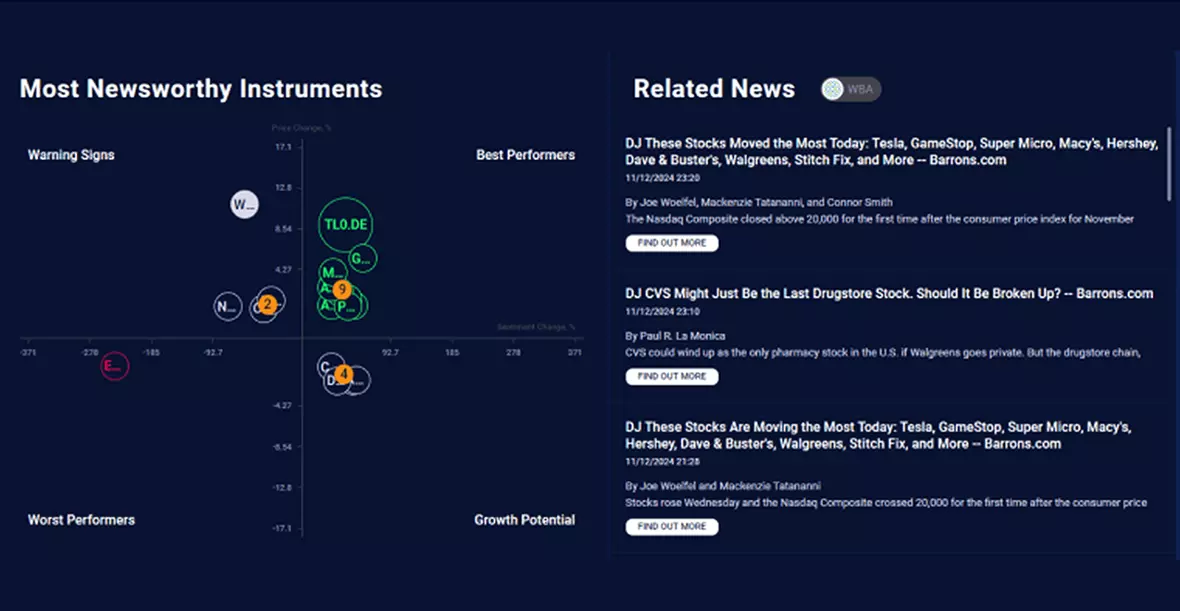This screenshot has width=1180, height=611.
Task: Expand the orange cluster badge numbered 9
Action: click(342, 289)
